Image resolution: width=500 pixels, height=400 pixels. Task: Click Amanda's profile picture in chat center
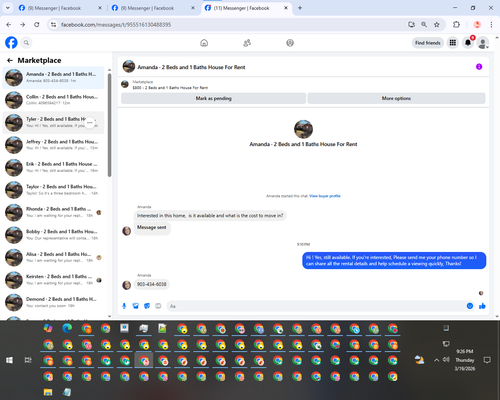pos(303,129)
